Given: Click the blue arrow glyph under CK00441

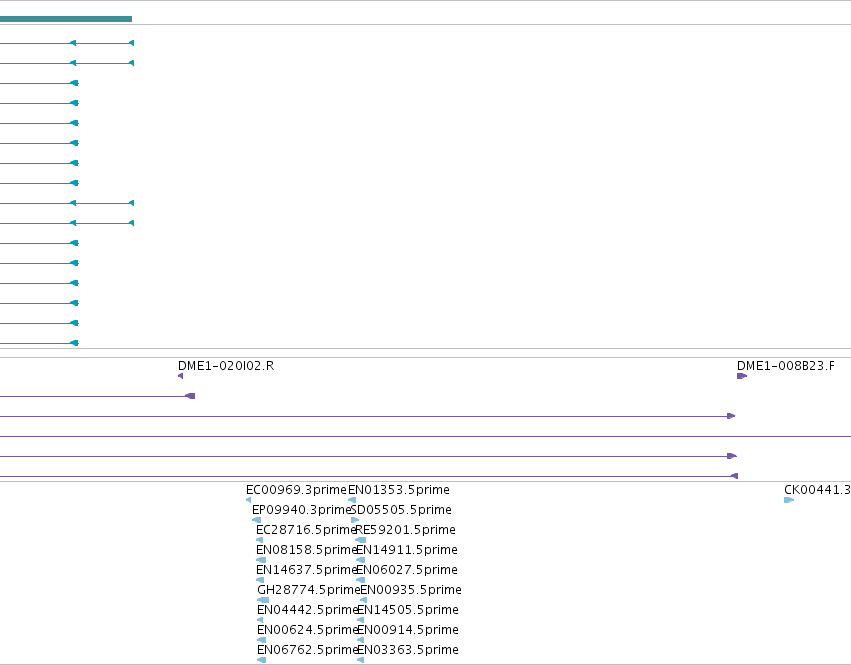Looking at the screenshot, I should click(x=789, y=500).
